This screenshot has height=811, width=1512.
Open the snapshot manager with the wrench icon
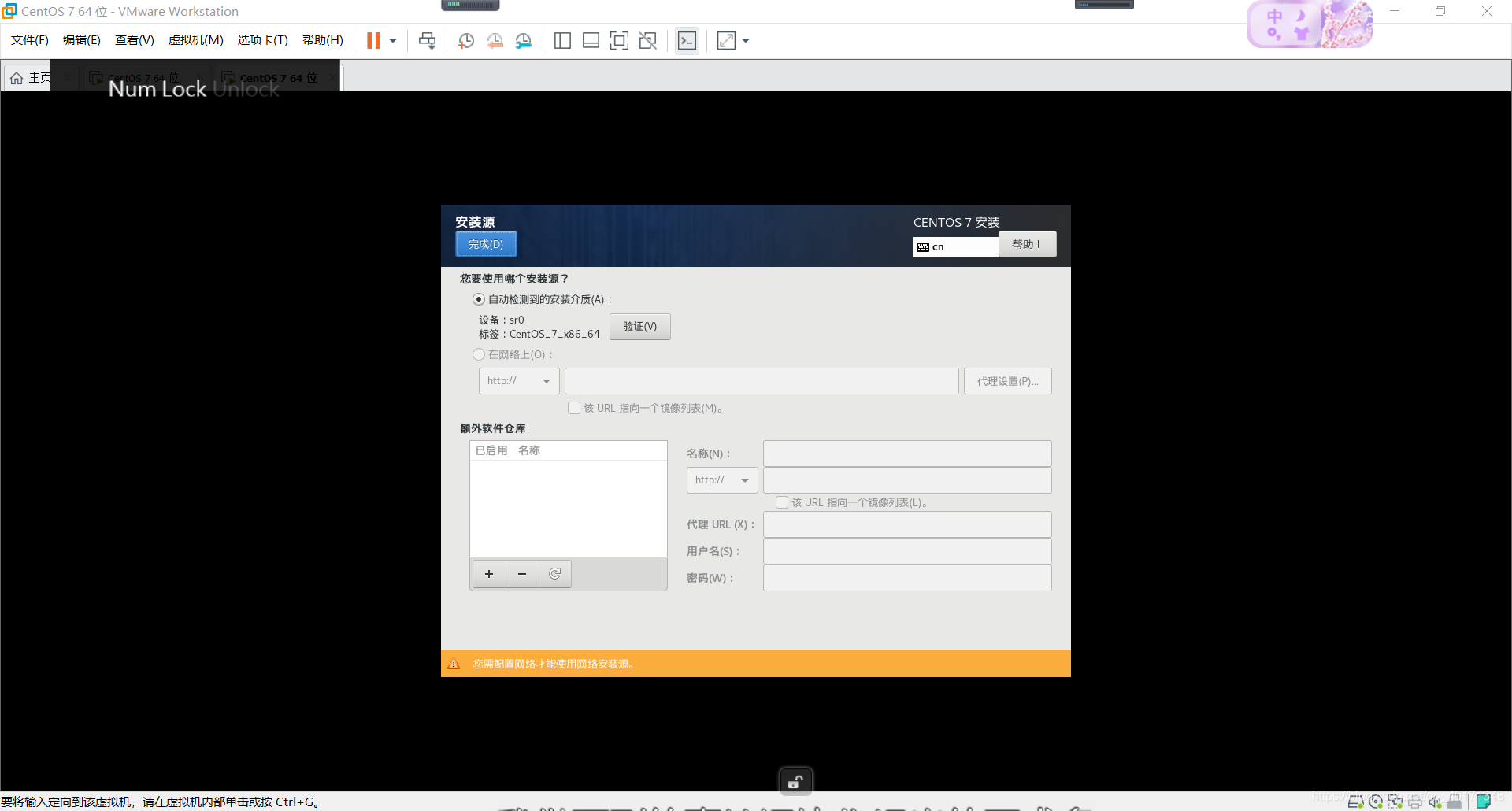click(x=524, y=41)
